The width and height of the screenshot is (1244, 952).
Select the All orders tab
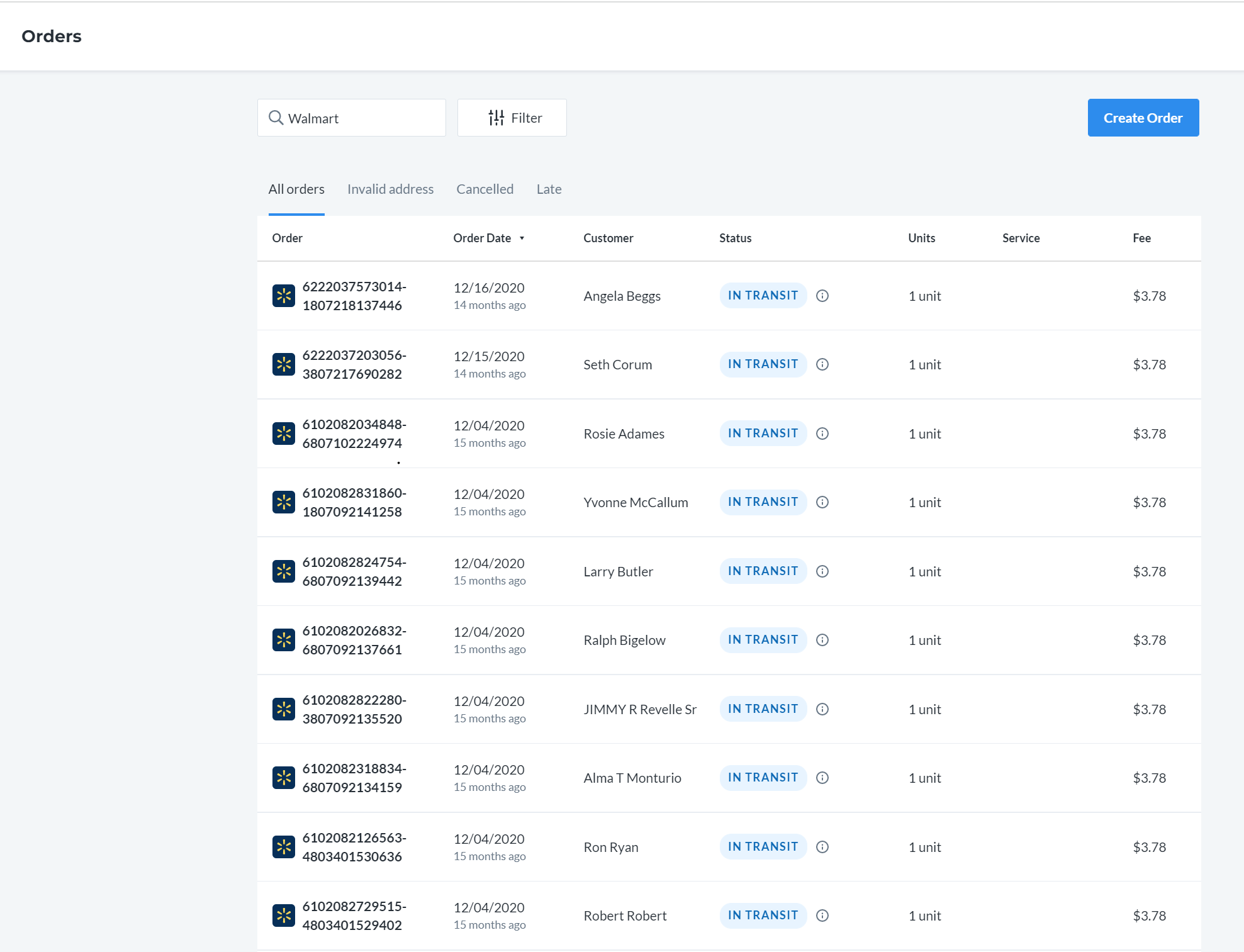296,189
